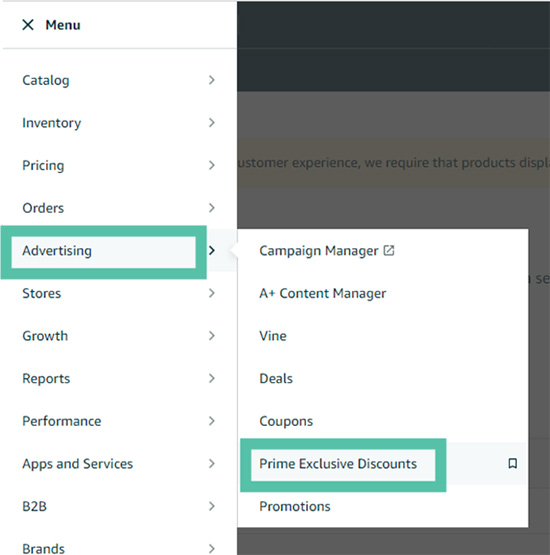Click the chevron next to Growth

coord(212,336)
